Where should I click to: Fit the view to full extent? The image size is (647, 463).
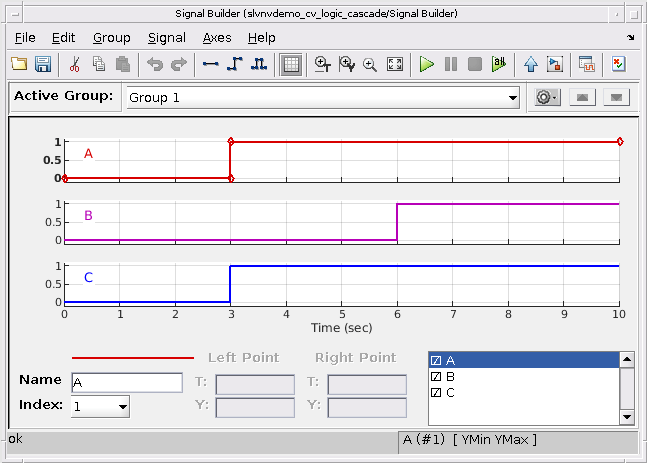click(x=394, y=64)
